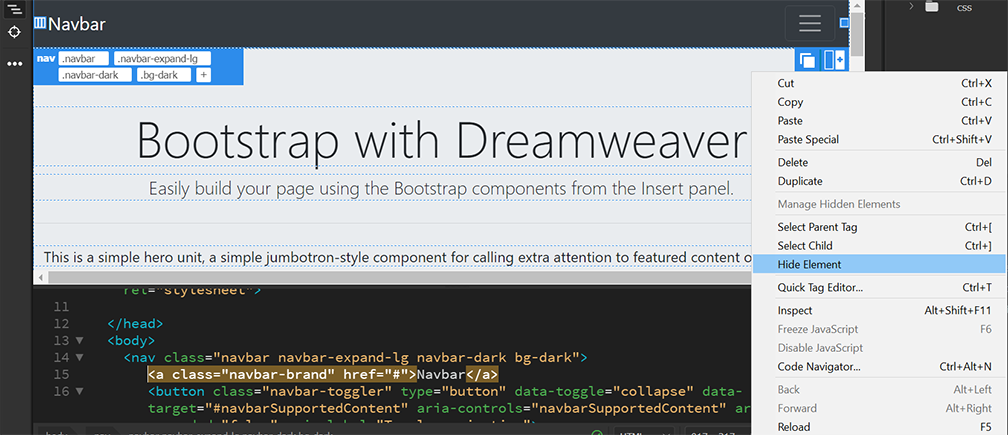Click the small blue square handle beside toggler
The height and width of the screenshot is (435, 1008).
point(844,23)
